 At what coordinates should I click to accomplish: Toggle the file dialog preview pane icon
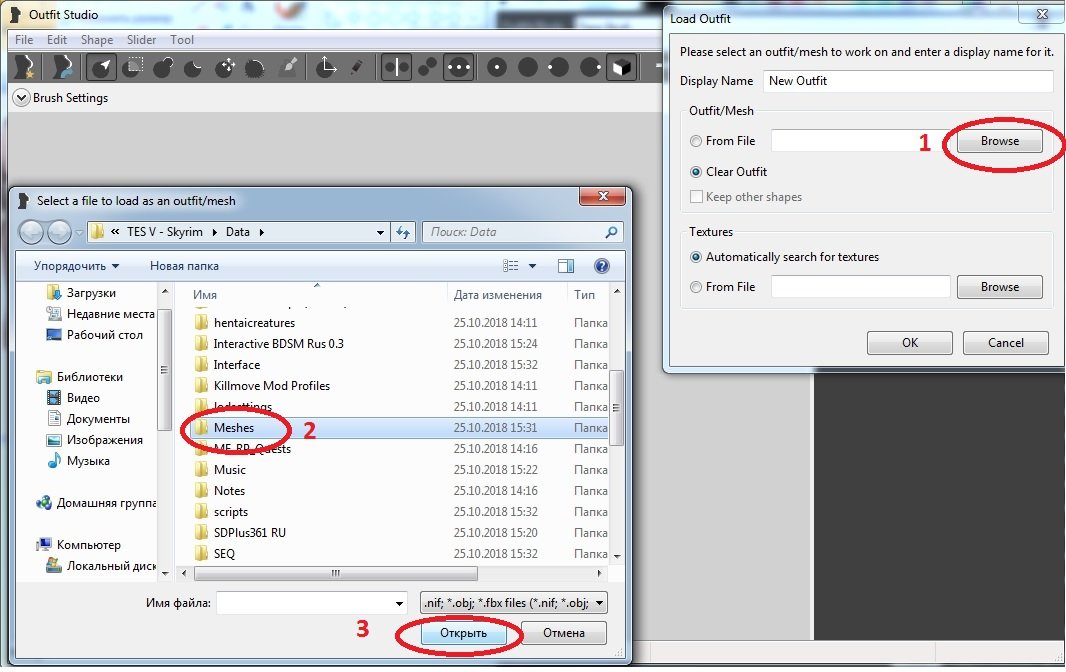[x=566, y=266]
